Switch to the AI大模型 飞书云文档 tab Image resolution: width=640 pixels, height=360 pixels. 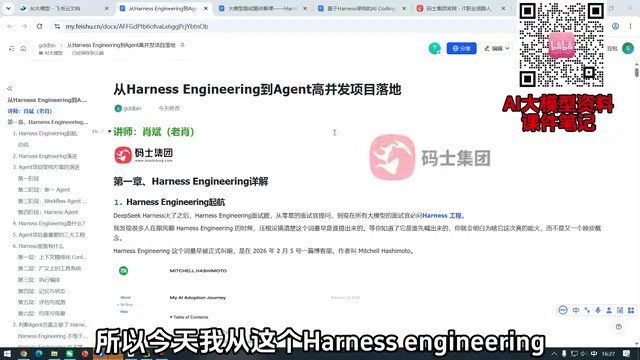coord(60,8)
